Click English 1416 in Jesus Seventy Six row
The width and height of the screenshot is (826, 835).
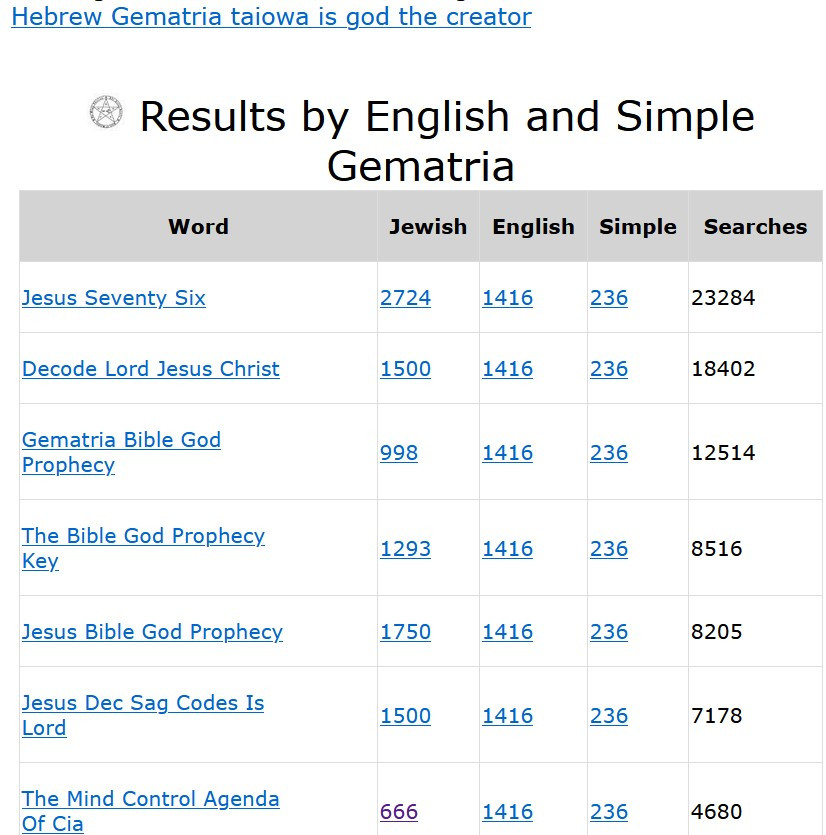(x=507, y=298)
